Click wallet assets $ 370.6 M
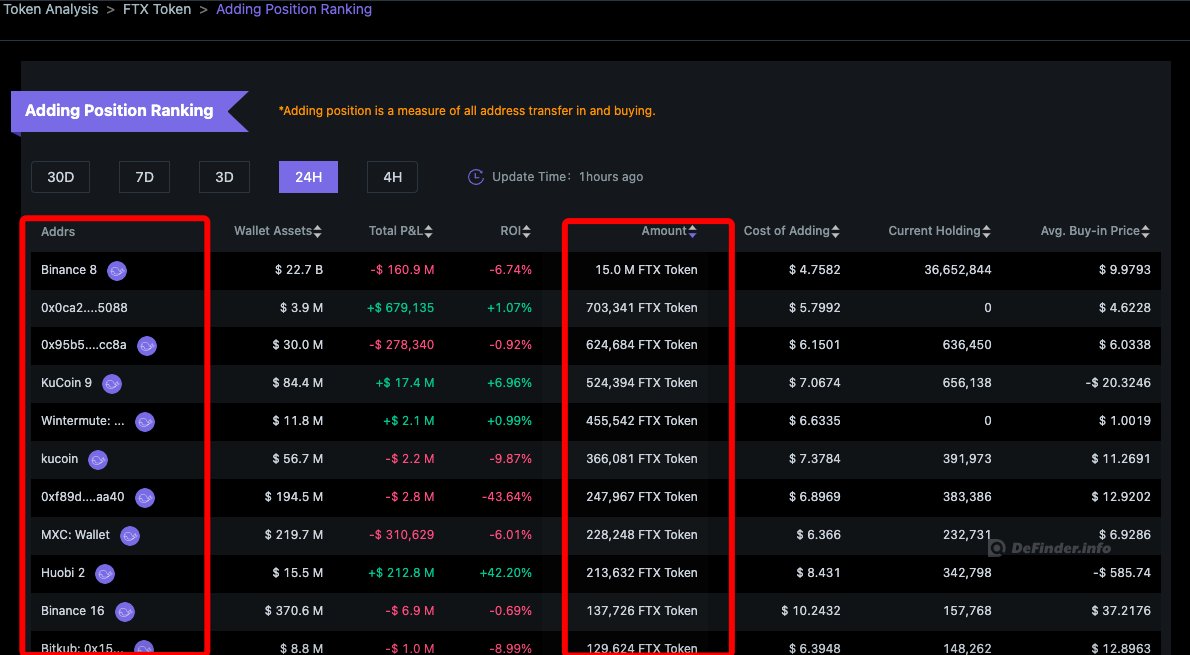 (x=294, y=610)
